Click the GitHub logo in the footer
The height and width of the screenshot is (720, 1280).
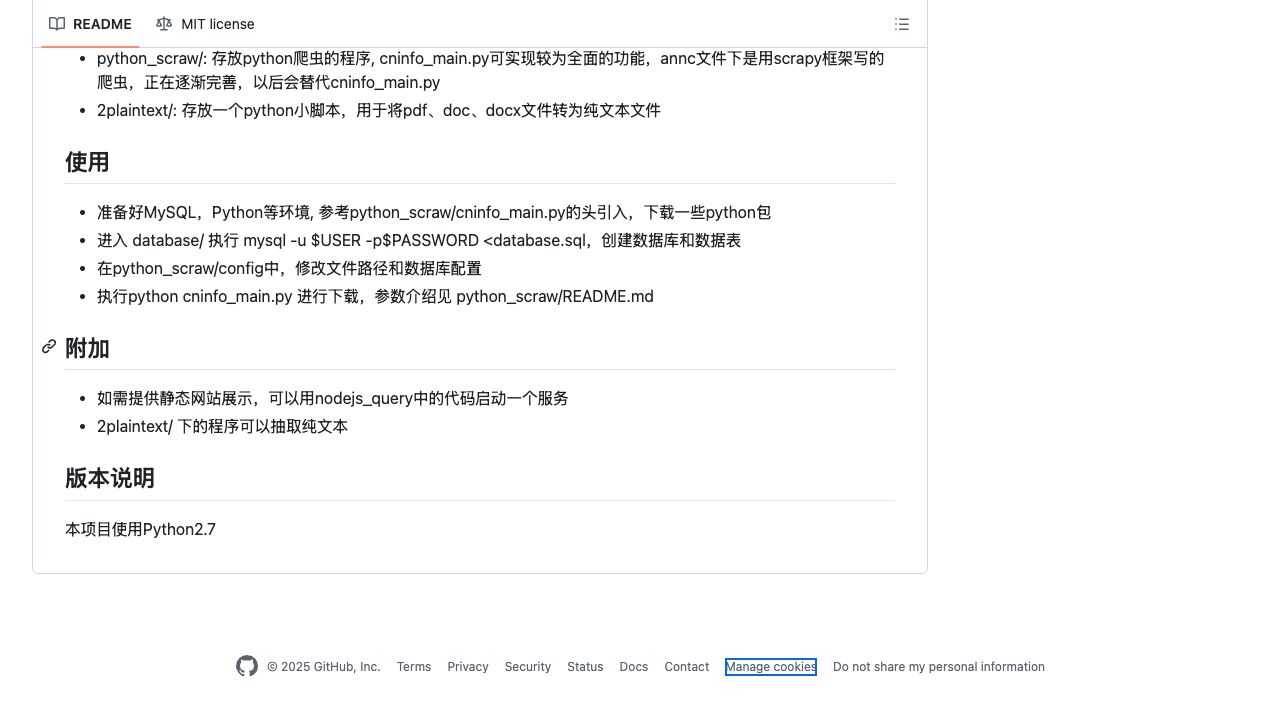coord(247,666)
